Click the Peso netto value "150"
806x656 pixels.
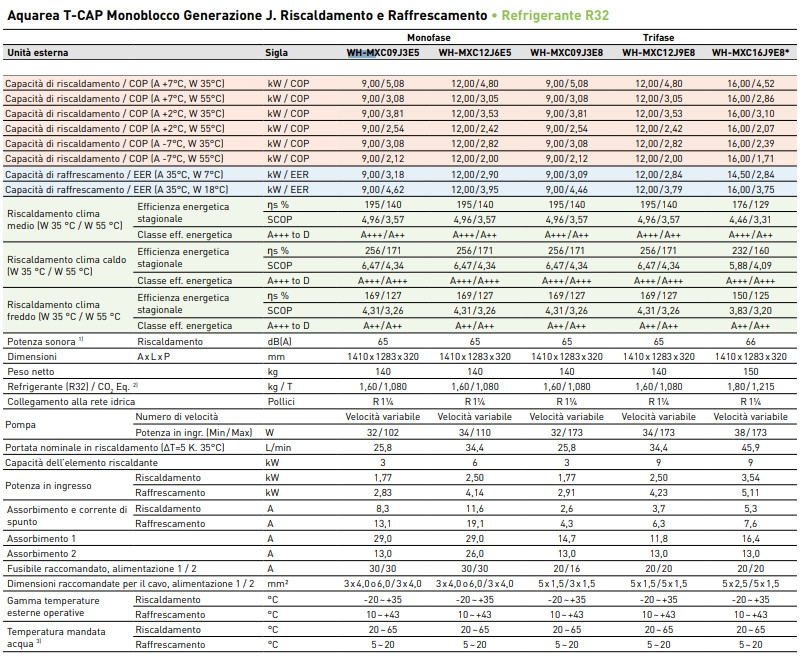coord(750,371)
